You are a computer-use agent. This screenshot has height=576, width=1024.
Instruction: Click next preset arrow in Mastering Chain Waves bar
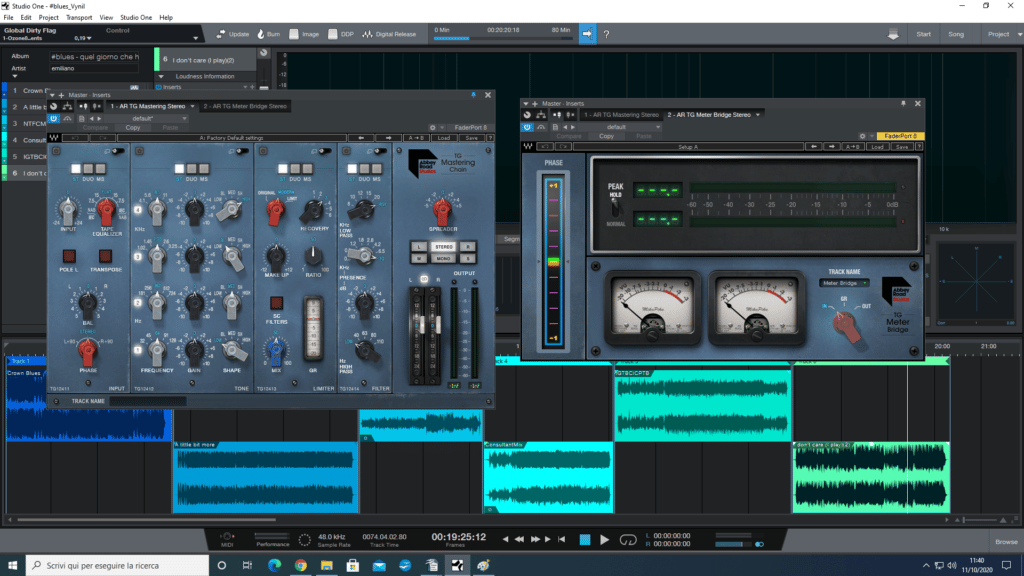(389, 138)
